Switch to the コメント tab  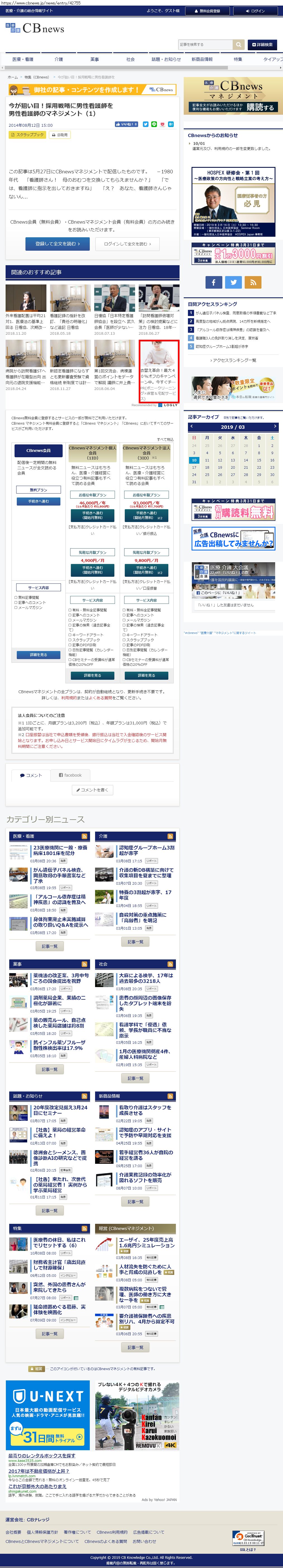[x=31, y=775]
